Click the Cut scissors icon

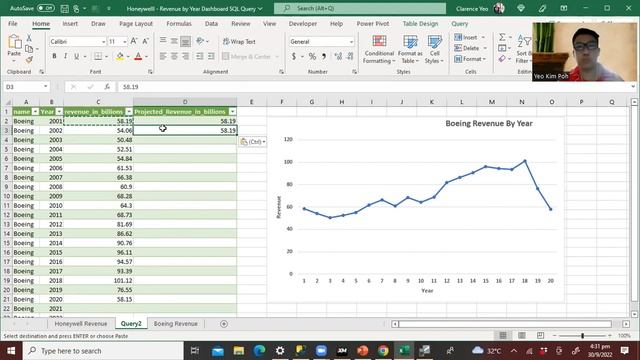click(29, 38)
